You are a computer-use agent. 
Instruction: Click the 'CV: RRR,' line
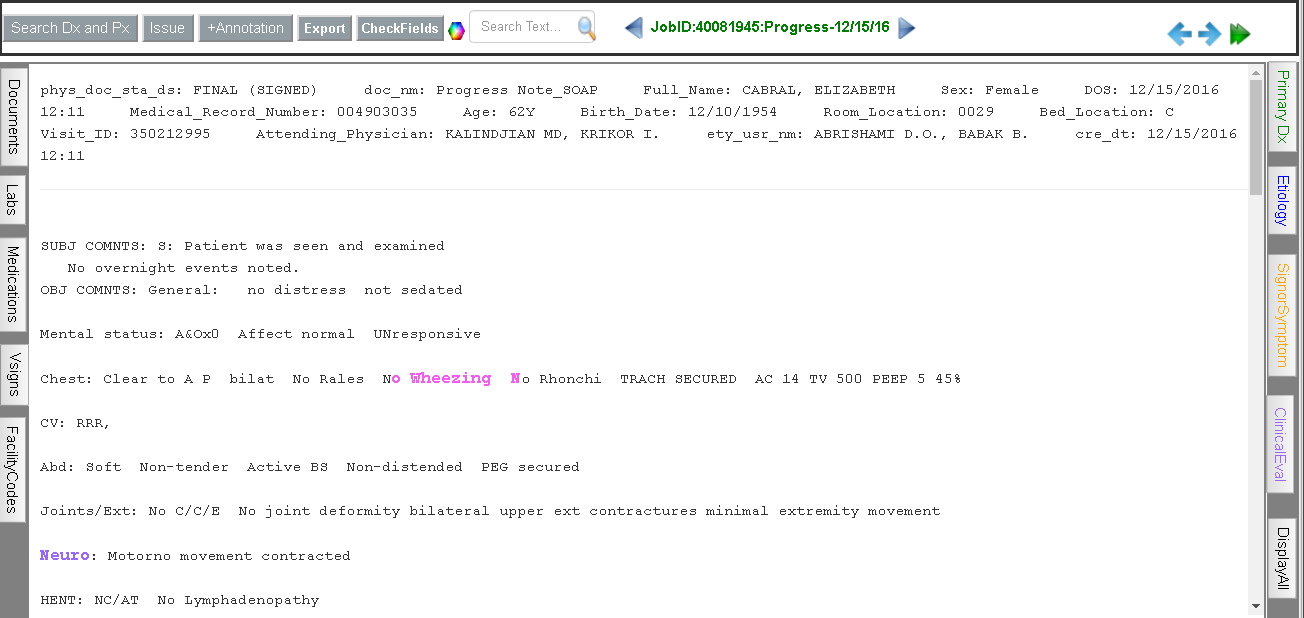[75, 423]
